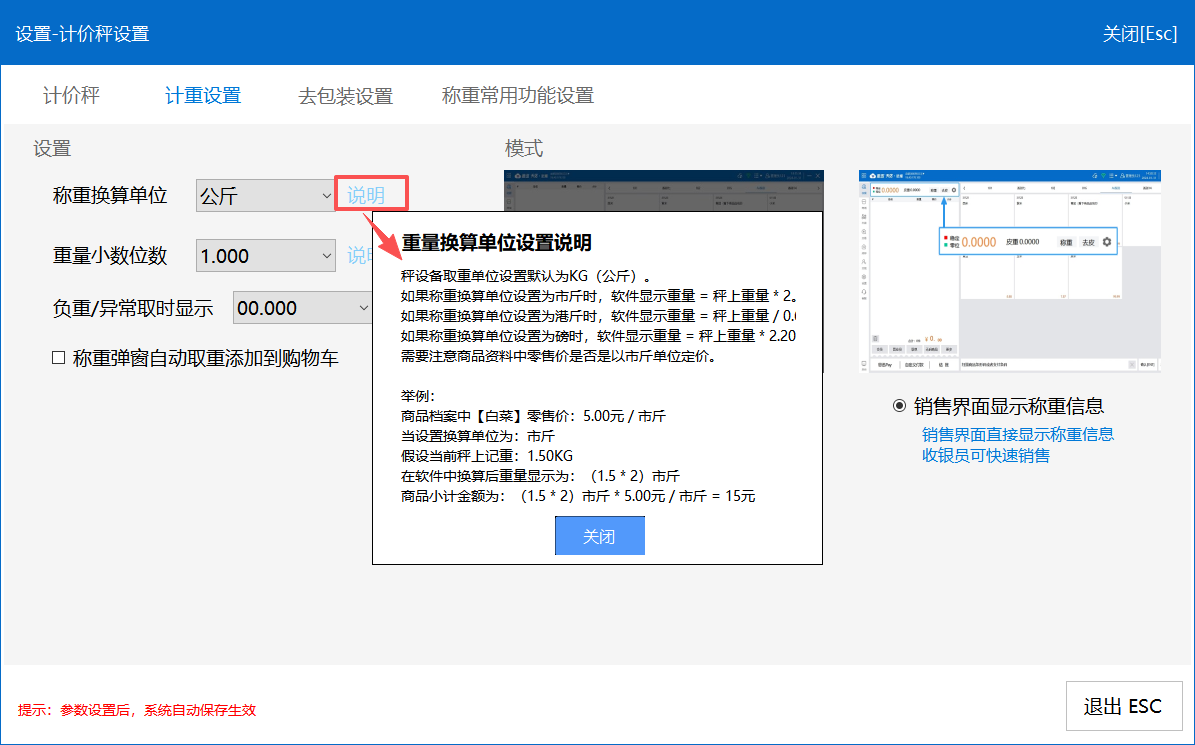The height and width of the screenshot is (745, 1195).
Task: Click the 称重 button in the preview callout
Action: [1066, 242]
